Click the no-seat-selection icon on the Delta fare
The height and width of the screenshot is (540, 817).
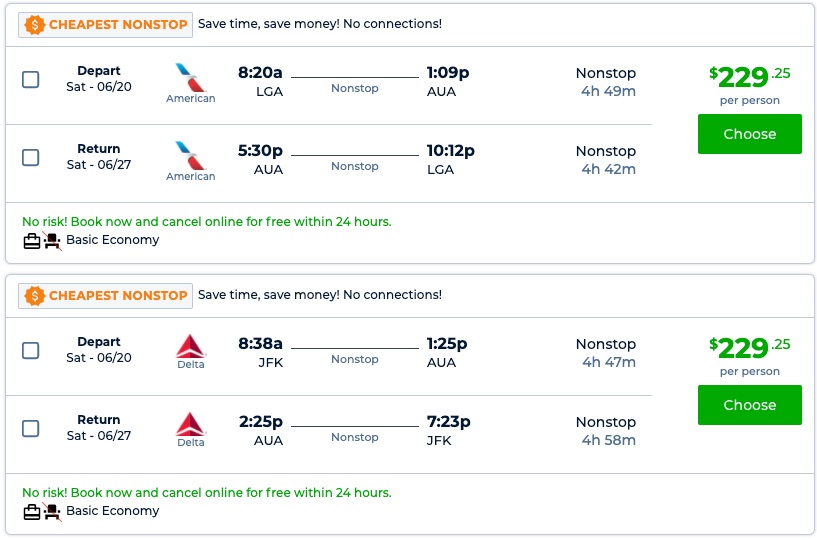(52, 512)
